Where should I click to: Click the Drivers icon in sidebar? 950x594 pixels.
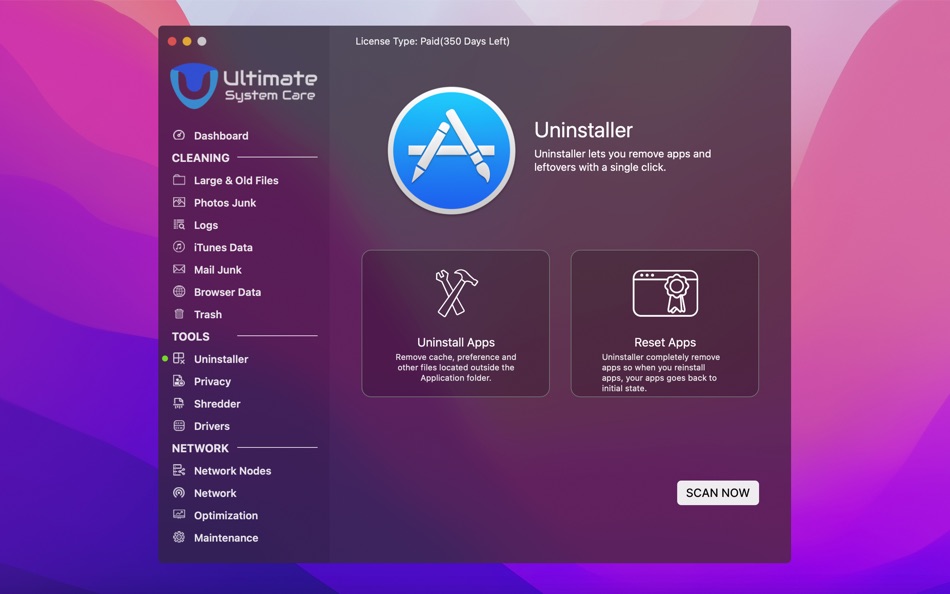coord(179,425)
